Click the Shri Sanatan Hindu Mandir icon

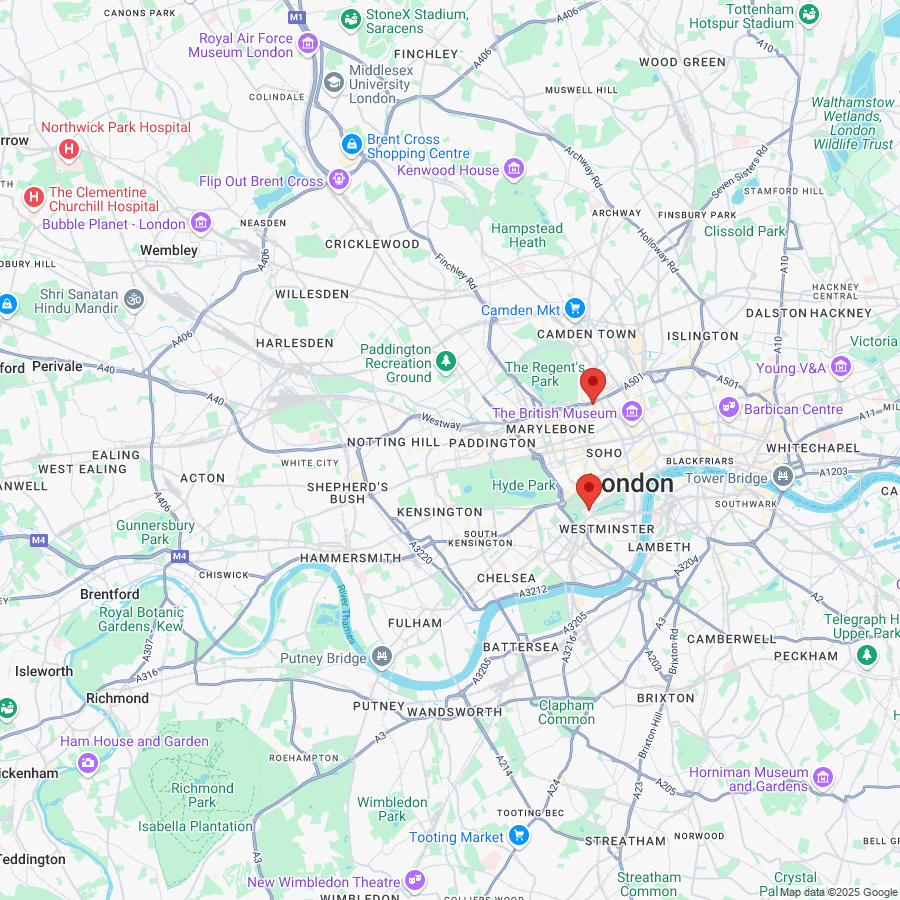pyautogui.click(x=134, y=299)
